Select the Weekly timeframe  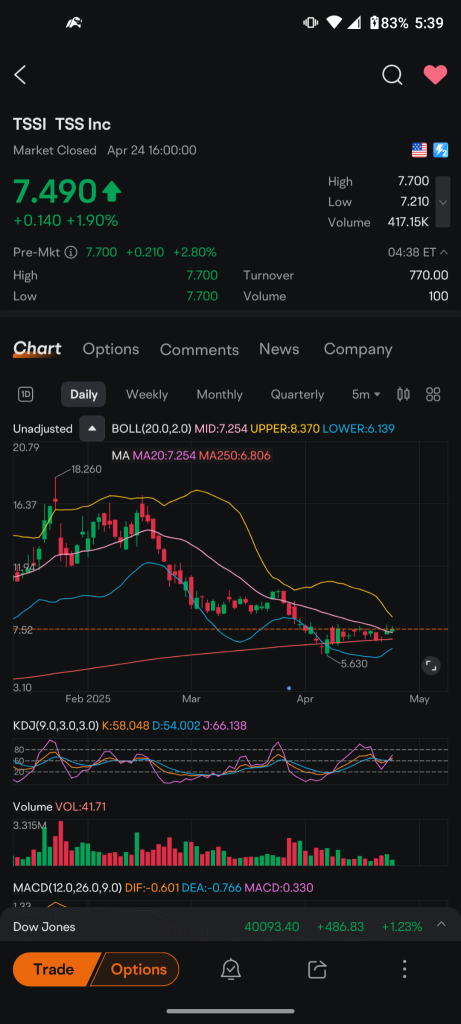pyautogui.click(x=147, y=394)
